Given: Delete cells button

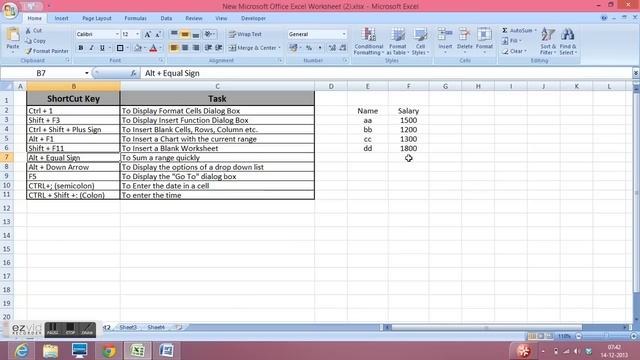Looking at the screenshot, I should coord(464,41).
